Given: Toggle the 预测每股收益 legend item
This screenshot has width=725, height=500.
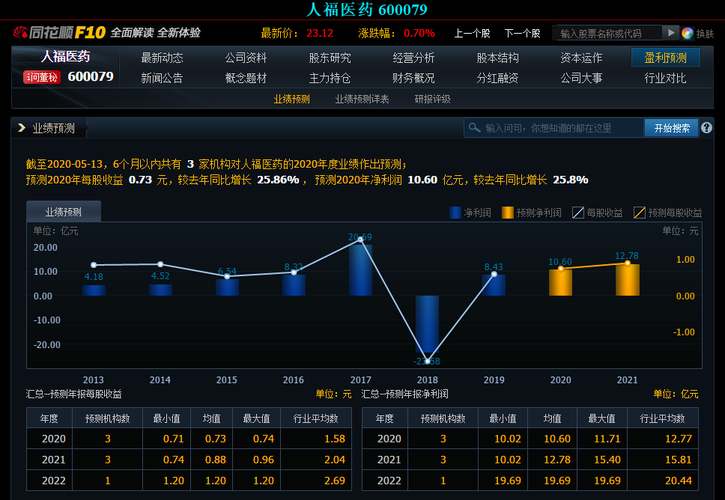Looking at the screenshot, I should point(668,213).
